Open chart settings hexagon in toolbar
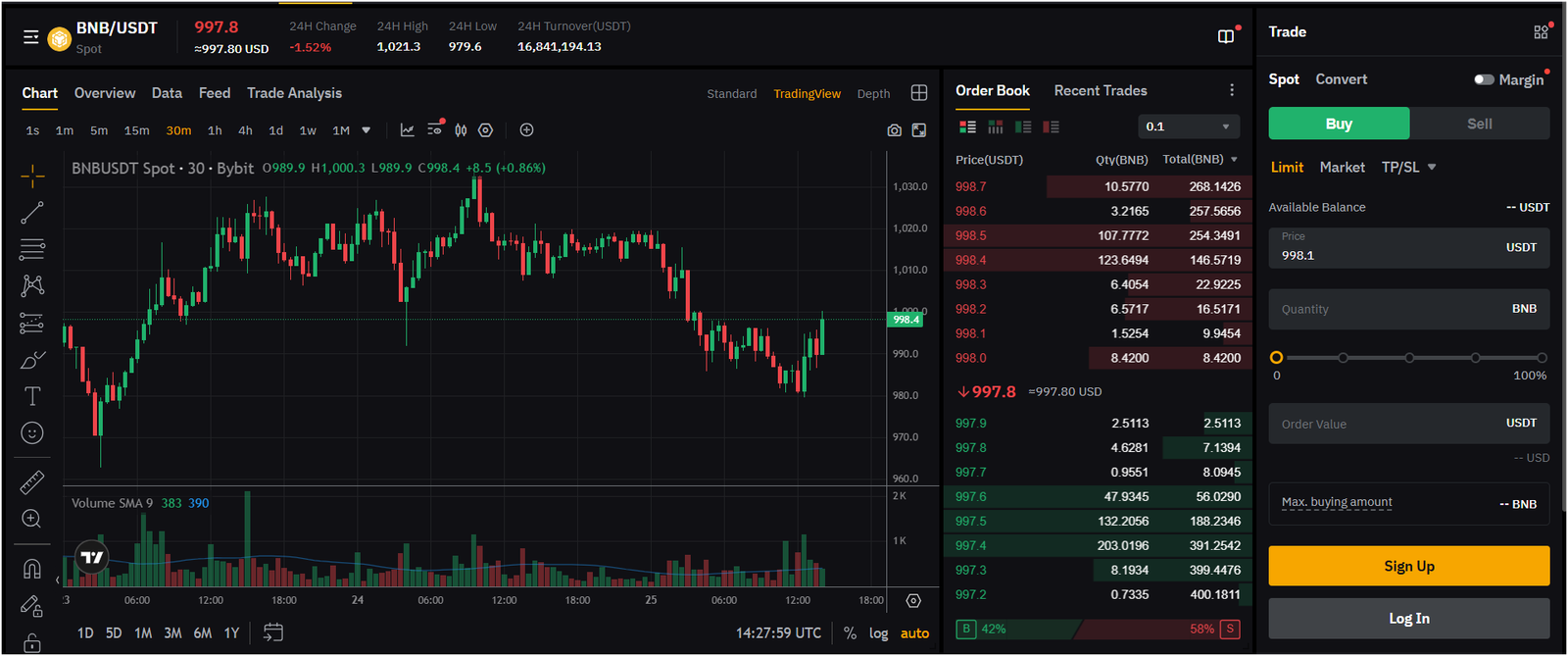The image size is (1568, 656). pyautogui.click(x=485, y=130)
